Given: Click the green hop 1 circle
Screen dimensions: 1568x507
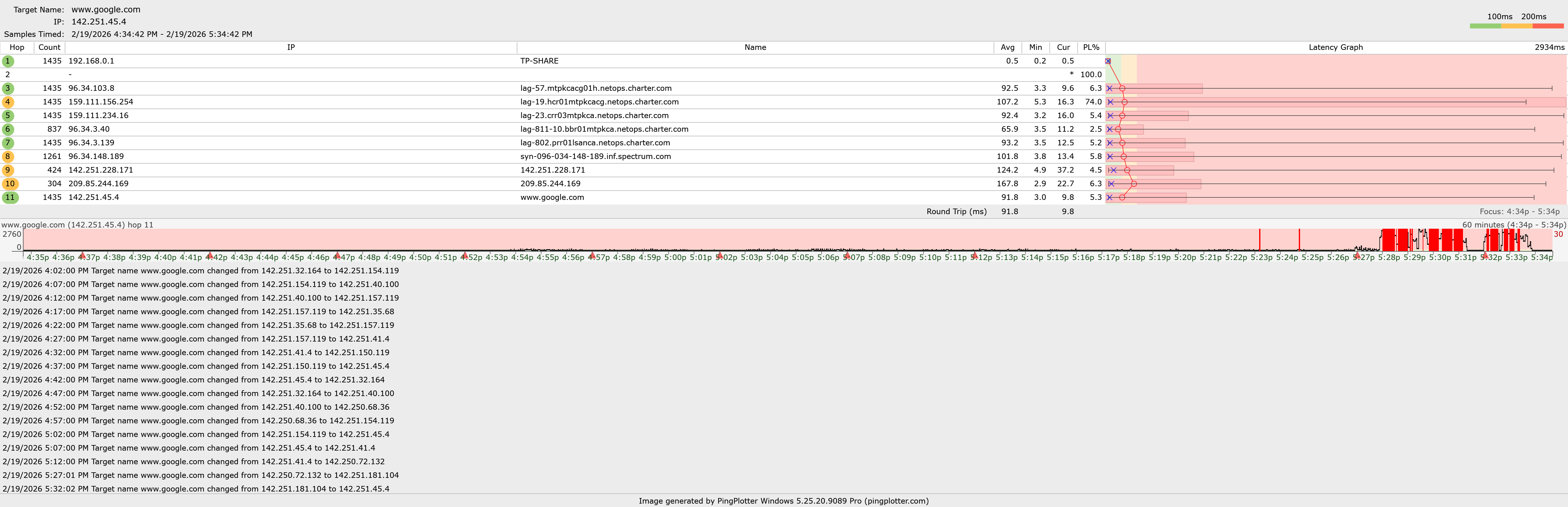Looking at the screenshot, I should click(8, 61).
